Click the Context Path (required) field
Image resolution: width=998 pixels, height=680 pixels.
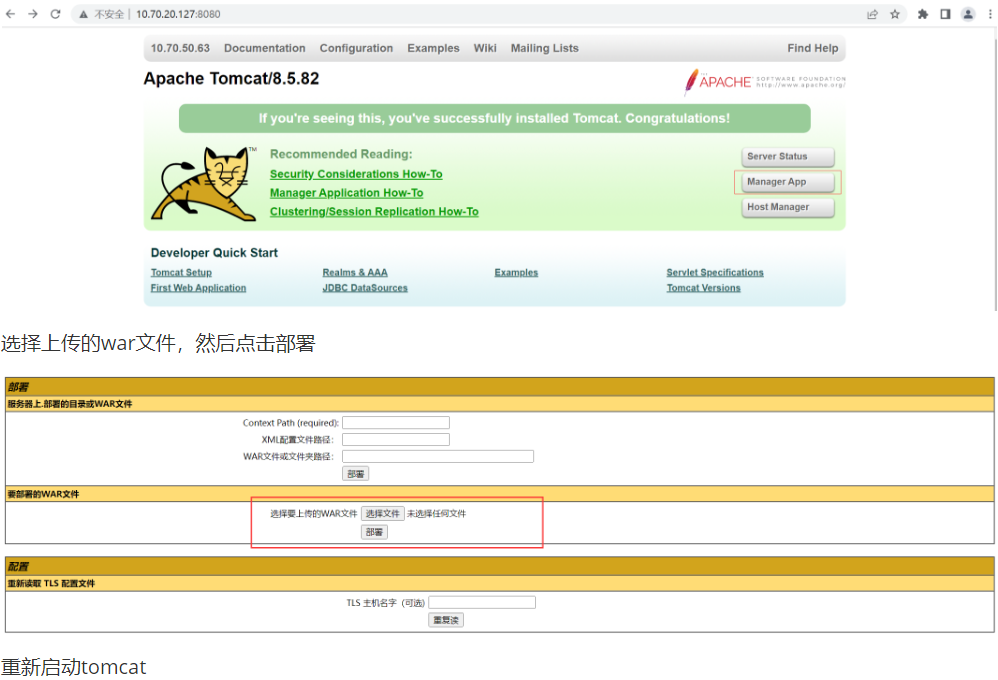(x=396, y=423)
